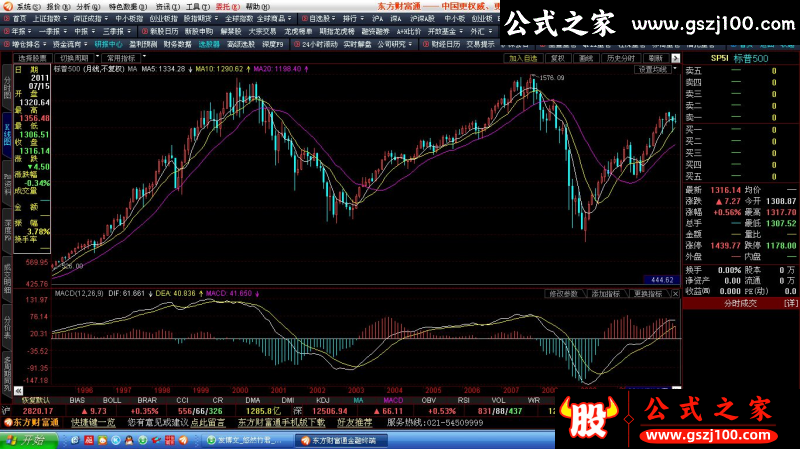
Task: Switch to 发博文 browser taskbar window
Action: [249, 440]
